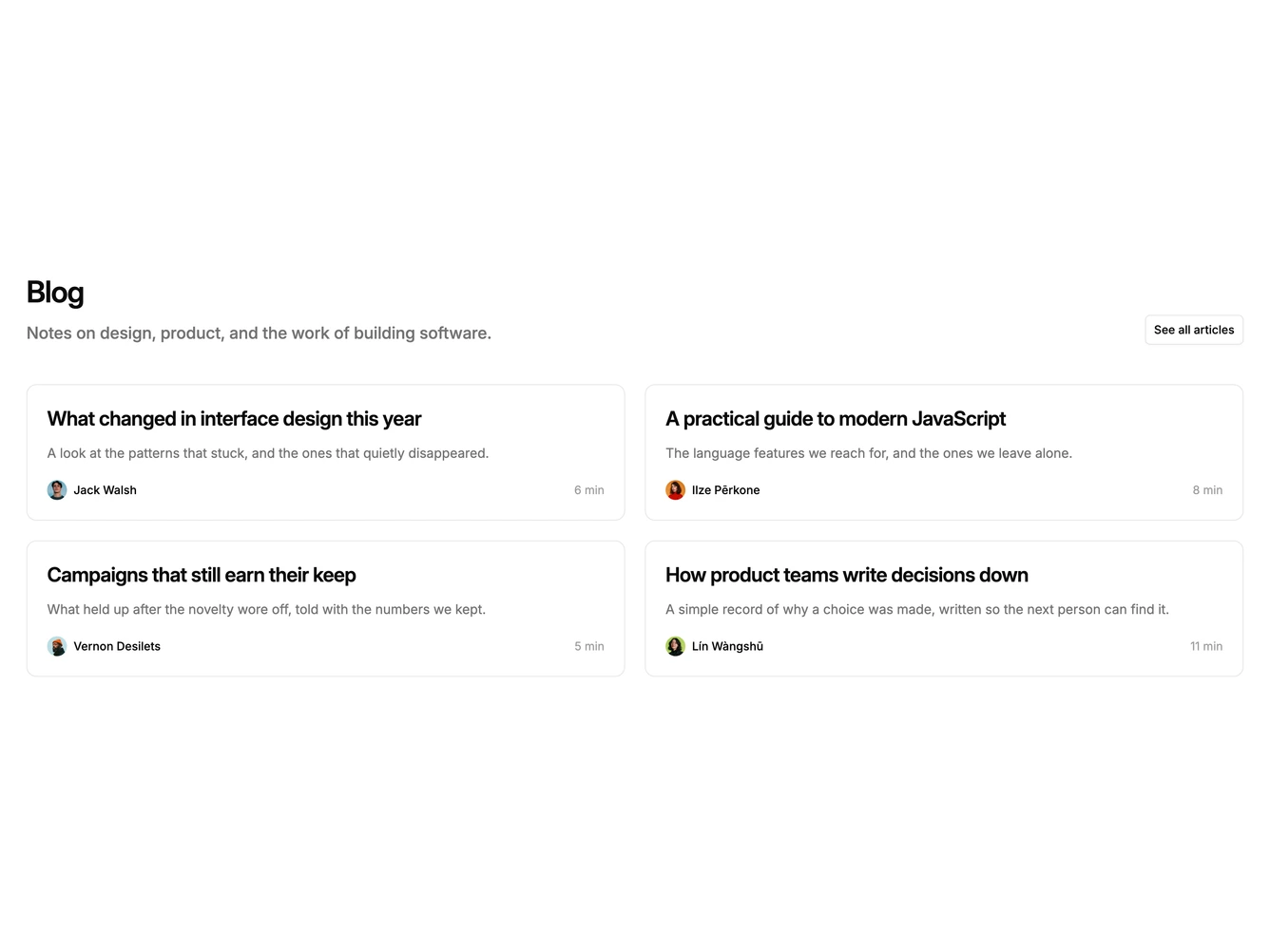Click the 5 min read time label

(x=589, y=646)
